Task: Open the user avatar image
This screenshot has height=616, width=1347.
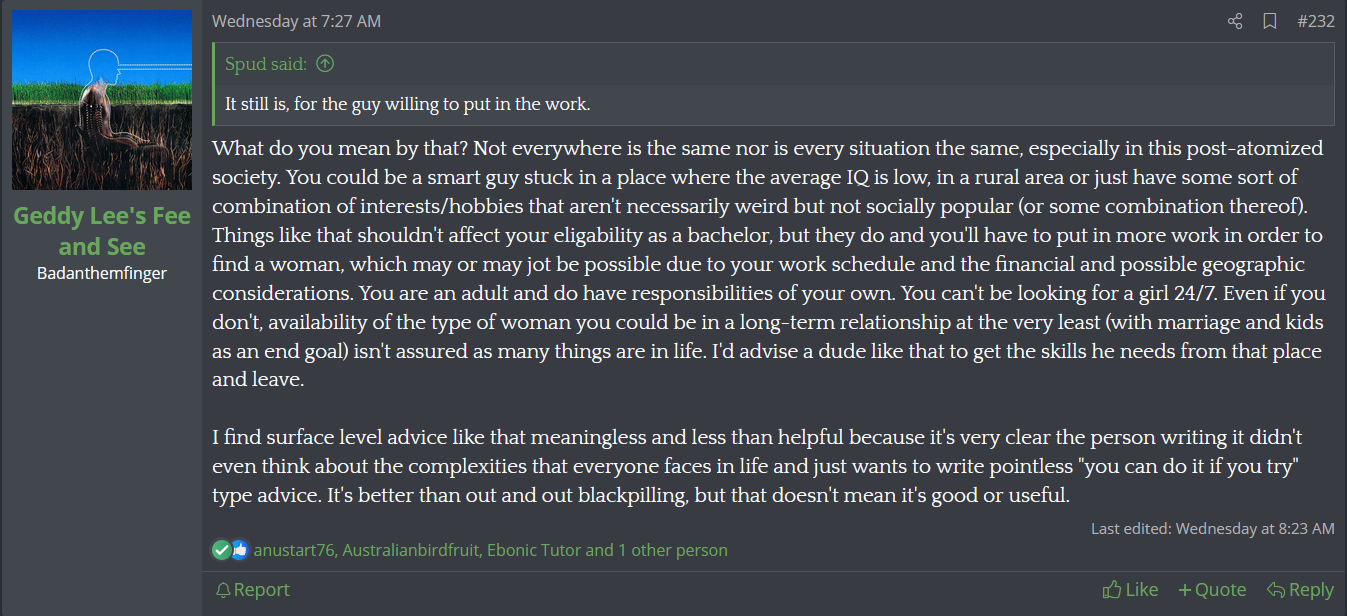Action: 102,100
